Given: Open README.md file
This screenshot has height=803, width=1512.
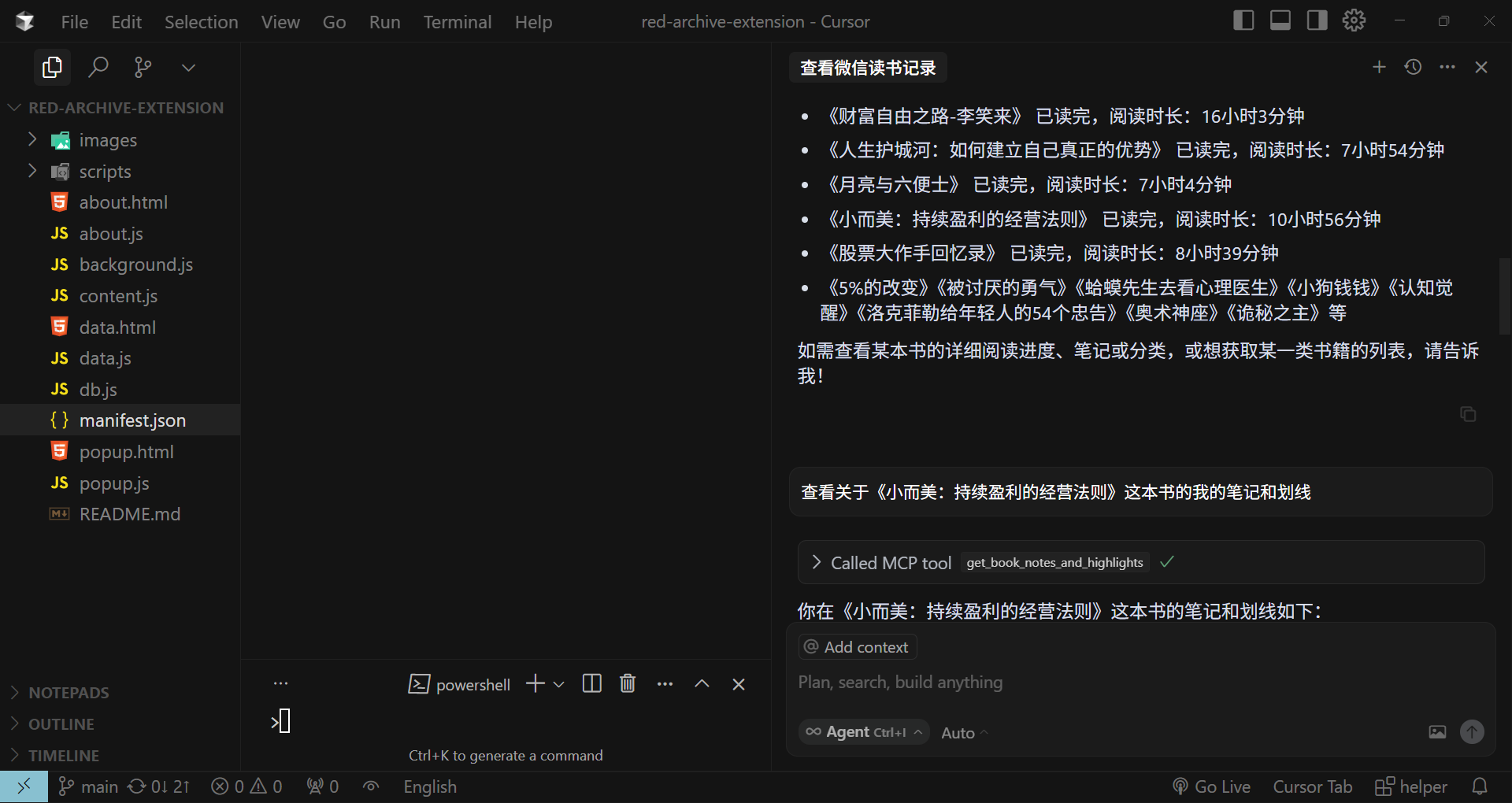Looking at the screenshot, I should click(120, 514).
